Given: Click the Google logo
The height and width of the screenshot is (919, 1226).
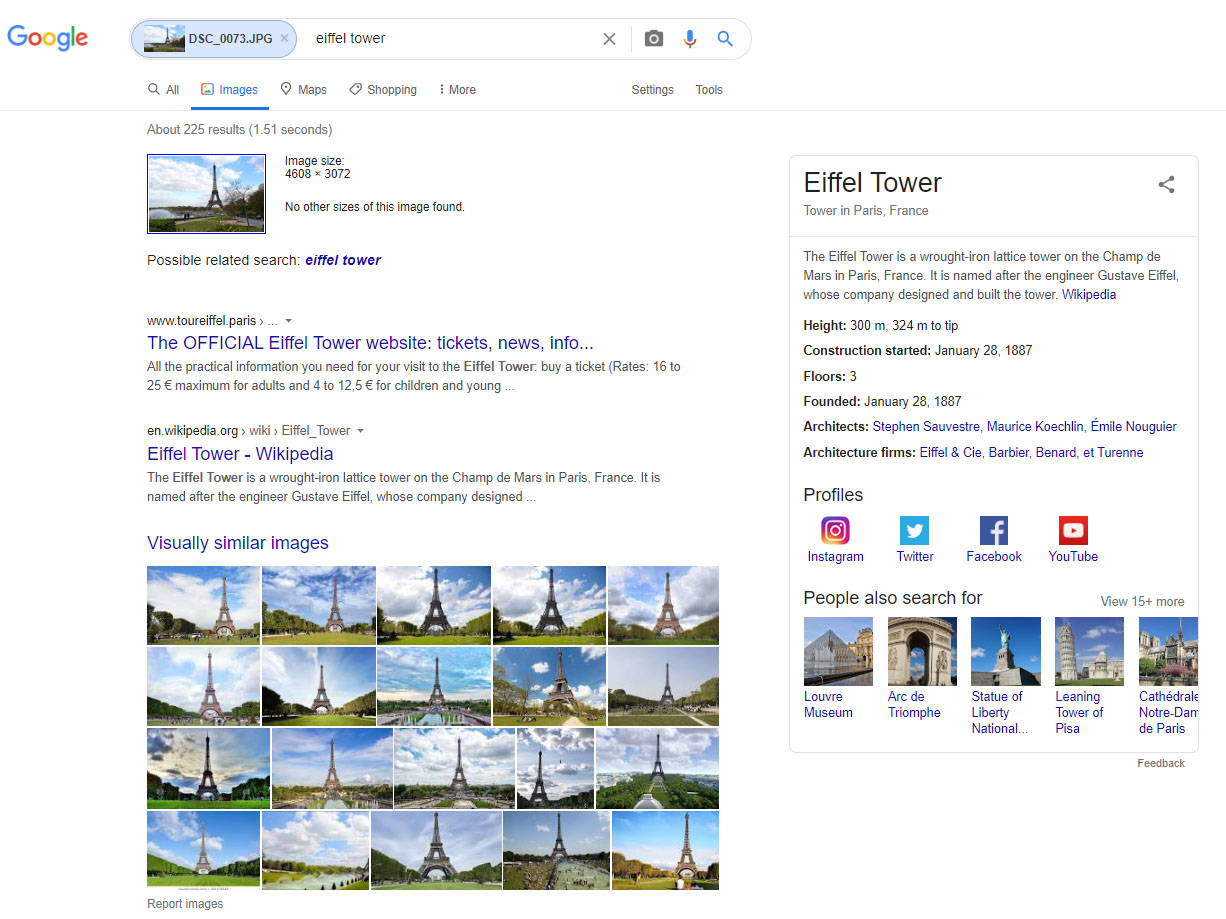Looking at the screenshot, I should coord(48,38).
